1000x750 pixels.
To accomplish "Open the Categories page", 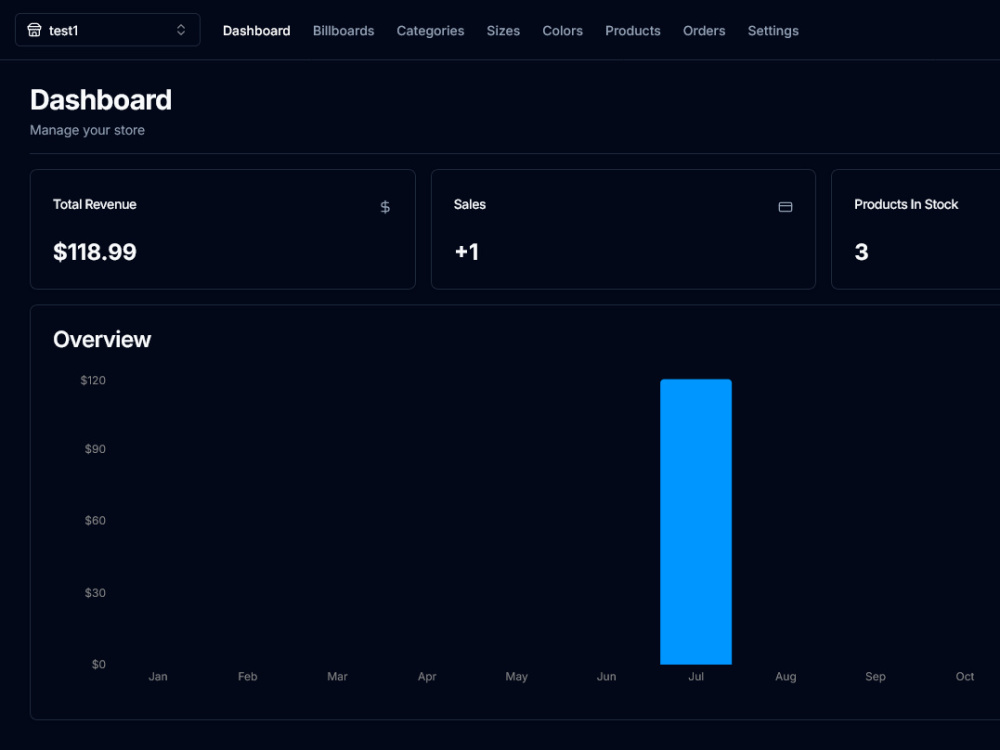I will pos(430,31).
